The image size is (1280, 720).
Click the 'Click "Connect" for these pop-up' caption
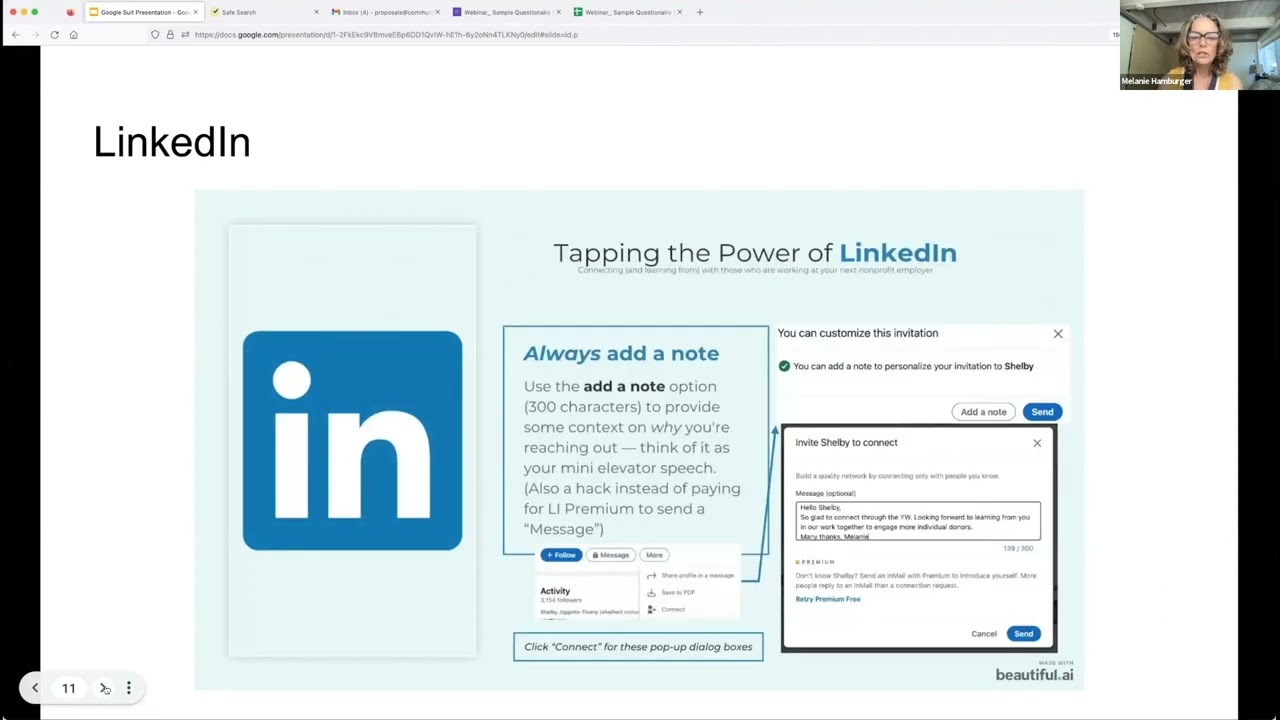[638, 647]
